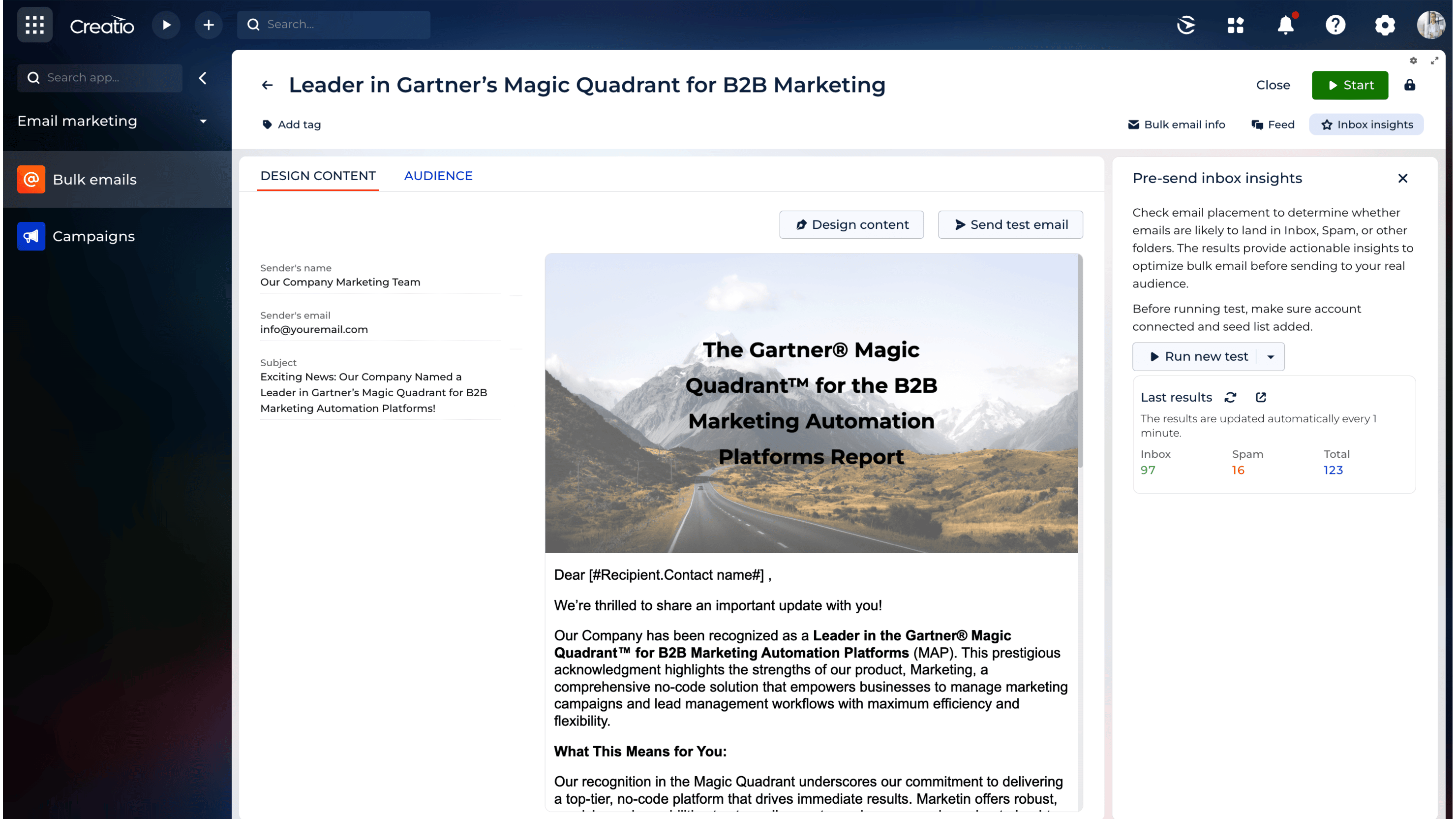Image resolution: width=1456 pixels, height=819 pixels.
Task: Click the Close button in header
Action: [x=1273, y=86]
